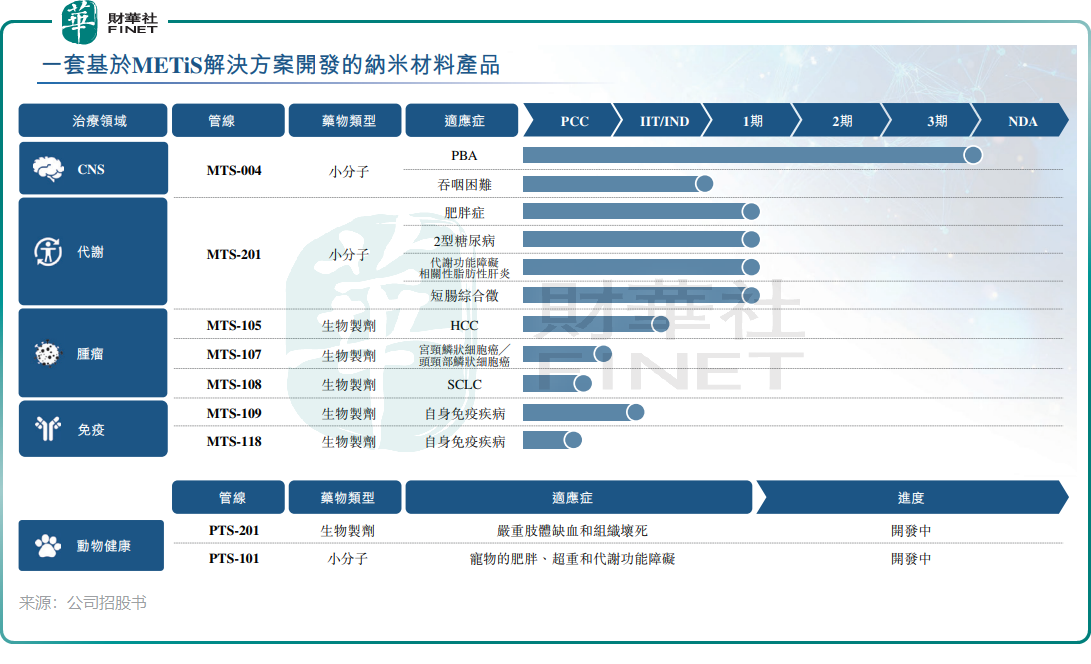Click the 治療領域 column header

coord(93,121)
